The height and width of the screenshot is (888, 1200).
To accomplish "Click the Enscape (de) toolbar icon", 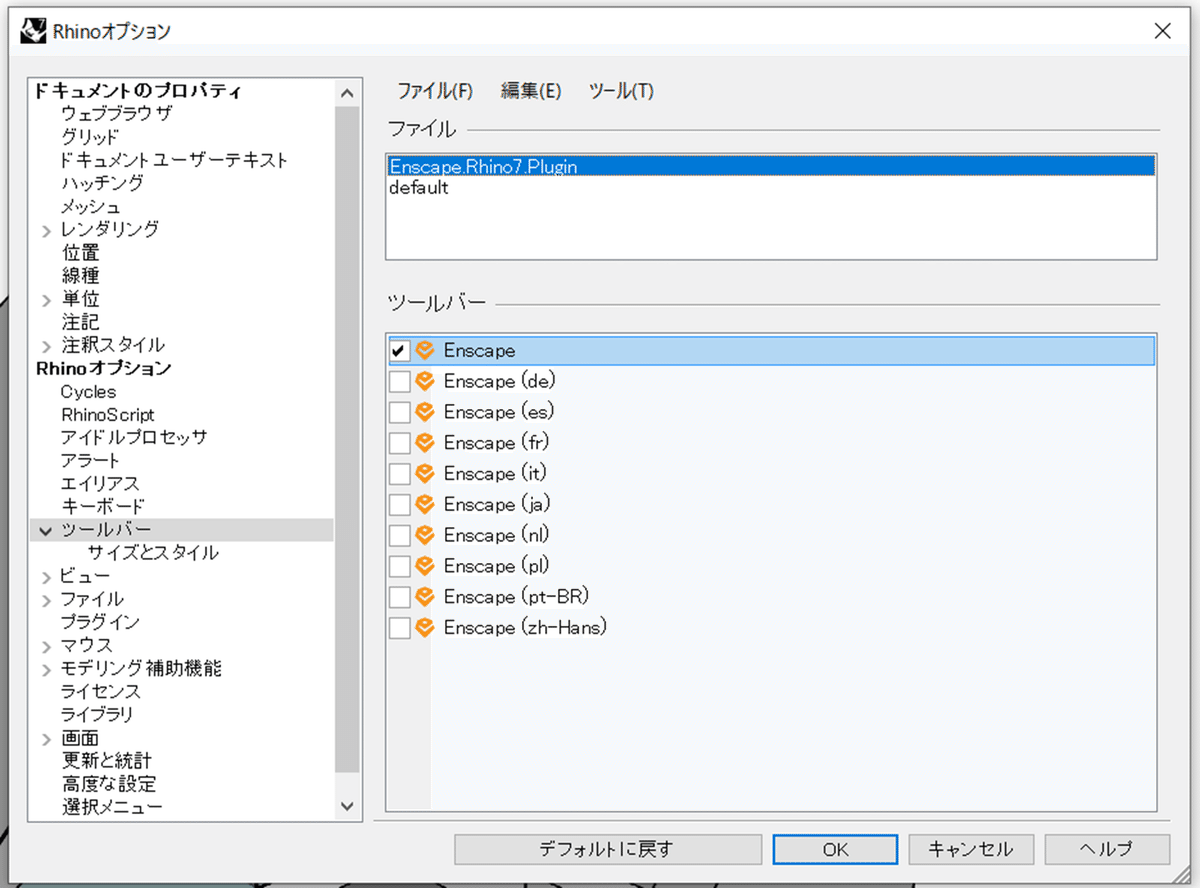I will point(425,381).
